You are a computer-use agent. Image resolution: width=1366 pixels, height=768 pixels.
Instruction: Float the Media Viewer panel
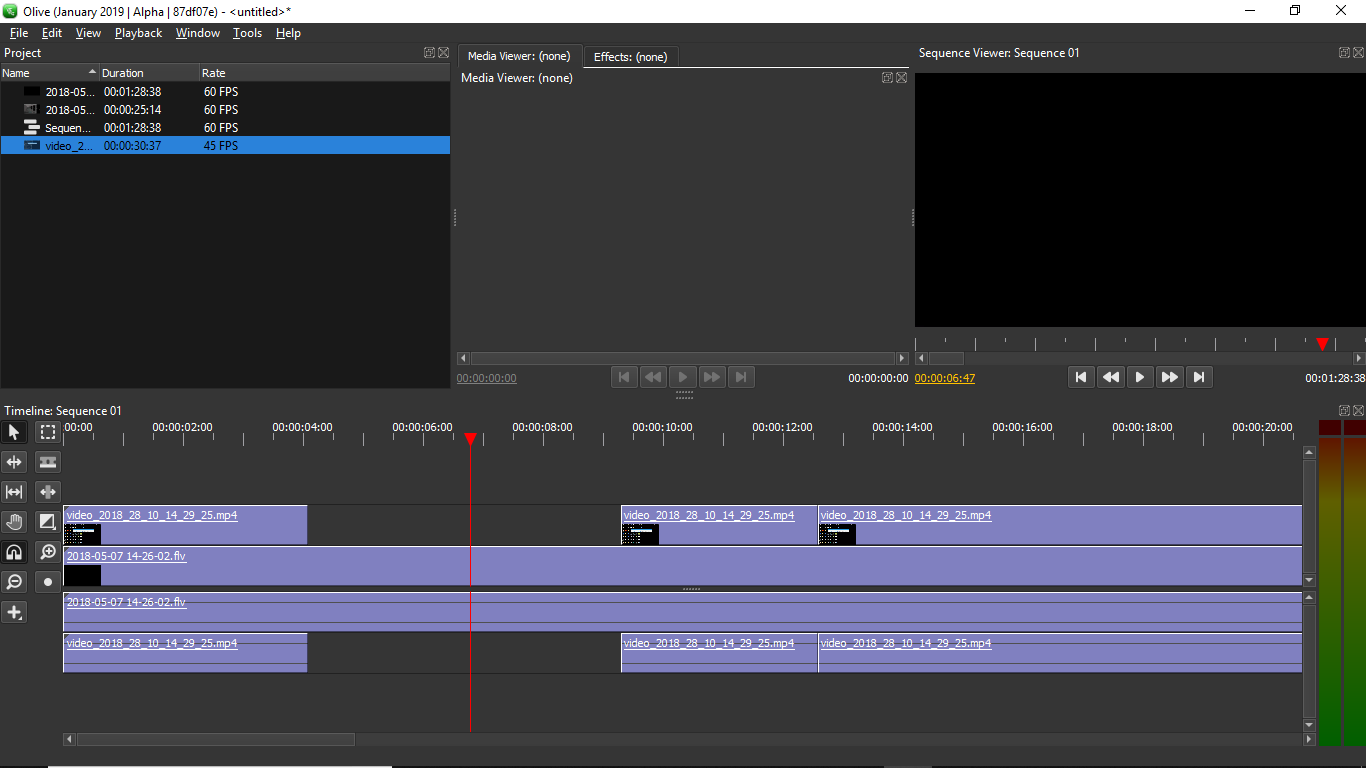[887, 78]
